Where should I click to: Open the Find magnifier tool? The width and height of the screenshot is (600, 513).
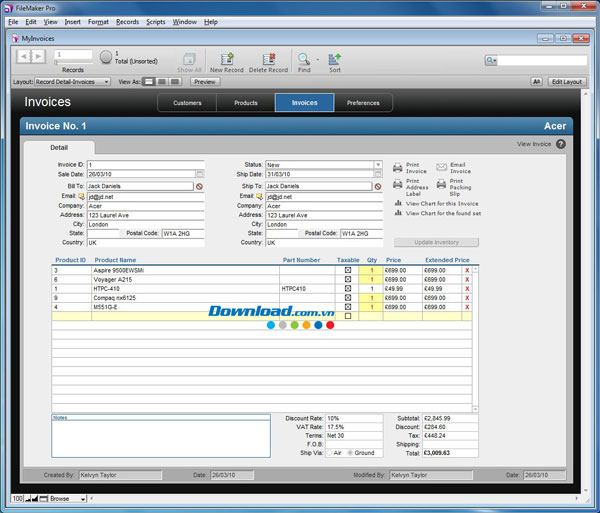pyautogui.click(x=303, y=58)
